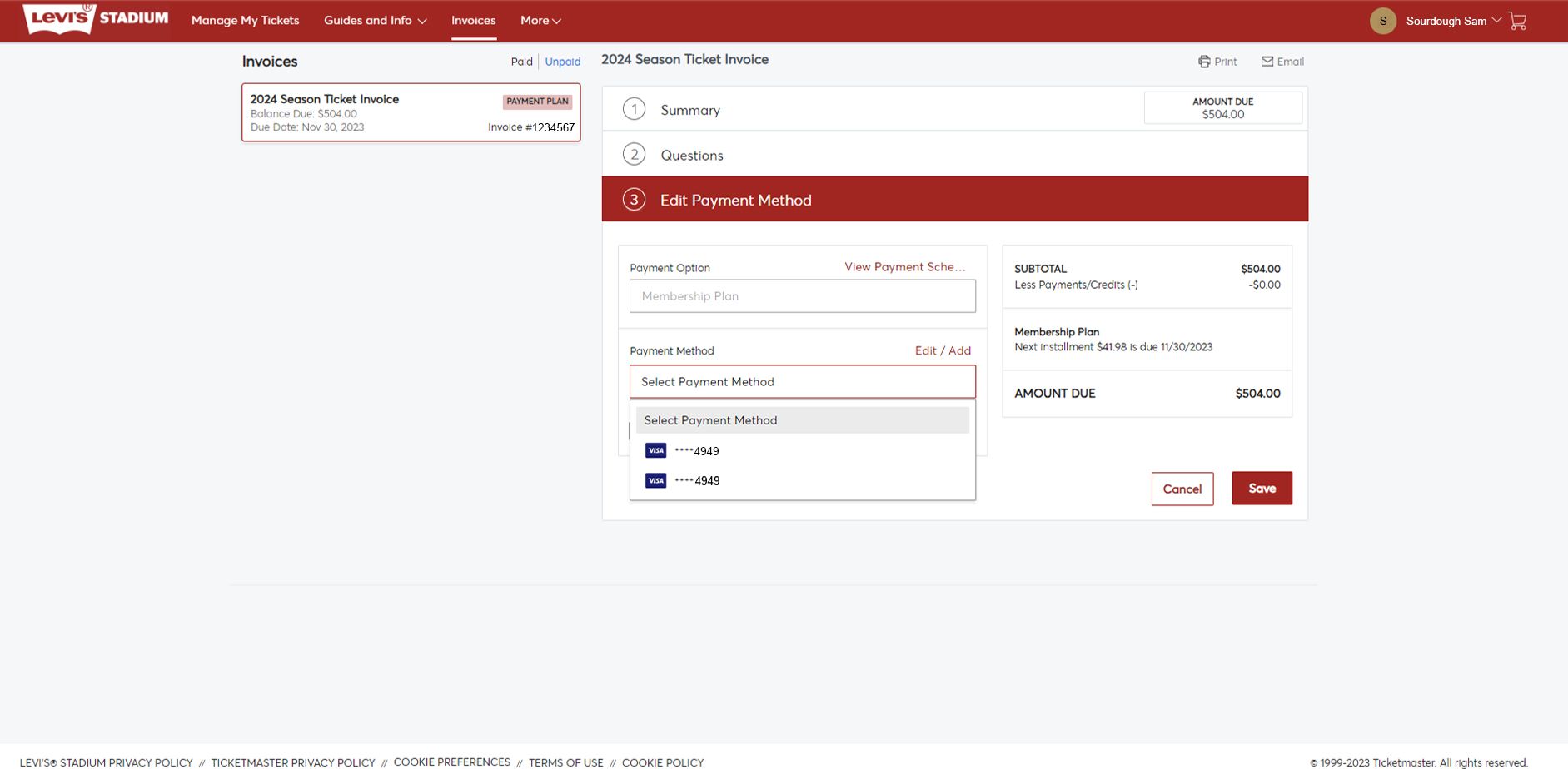Expand the Guides and Info menu
Image resolution: width=1568 pixels, height=769 pixels.
(375, 21)
